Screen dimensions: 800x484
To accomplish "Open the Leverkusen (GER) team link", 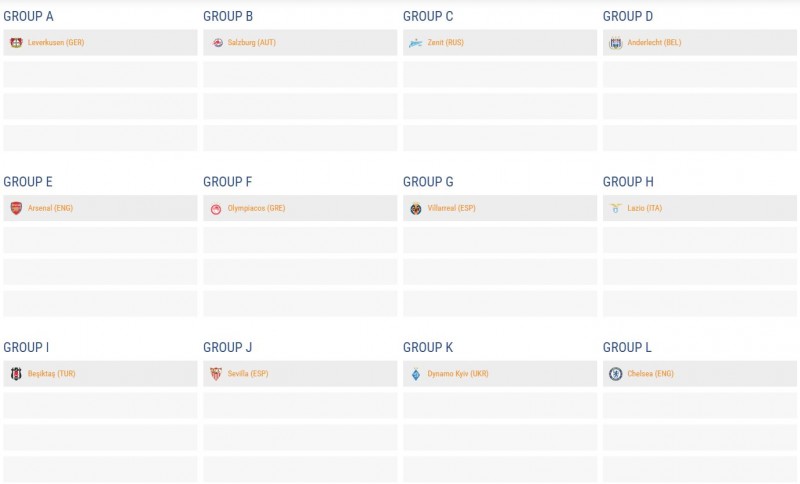I will [56, 43].
